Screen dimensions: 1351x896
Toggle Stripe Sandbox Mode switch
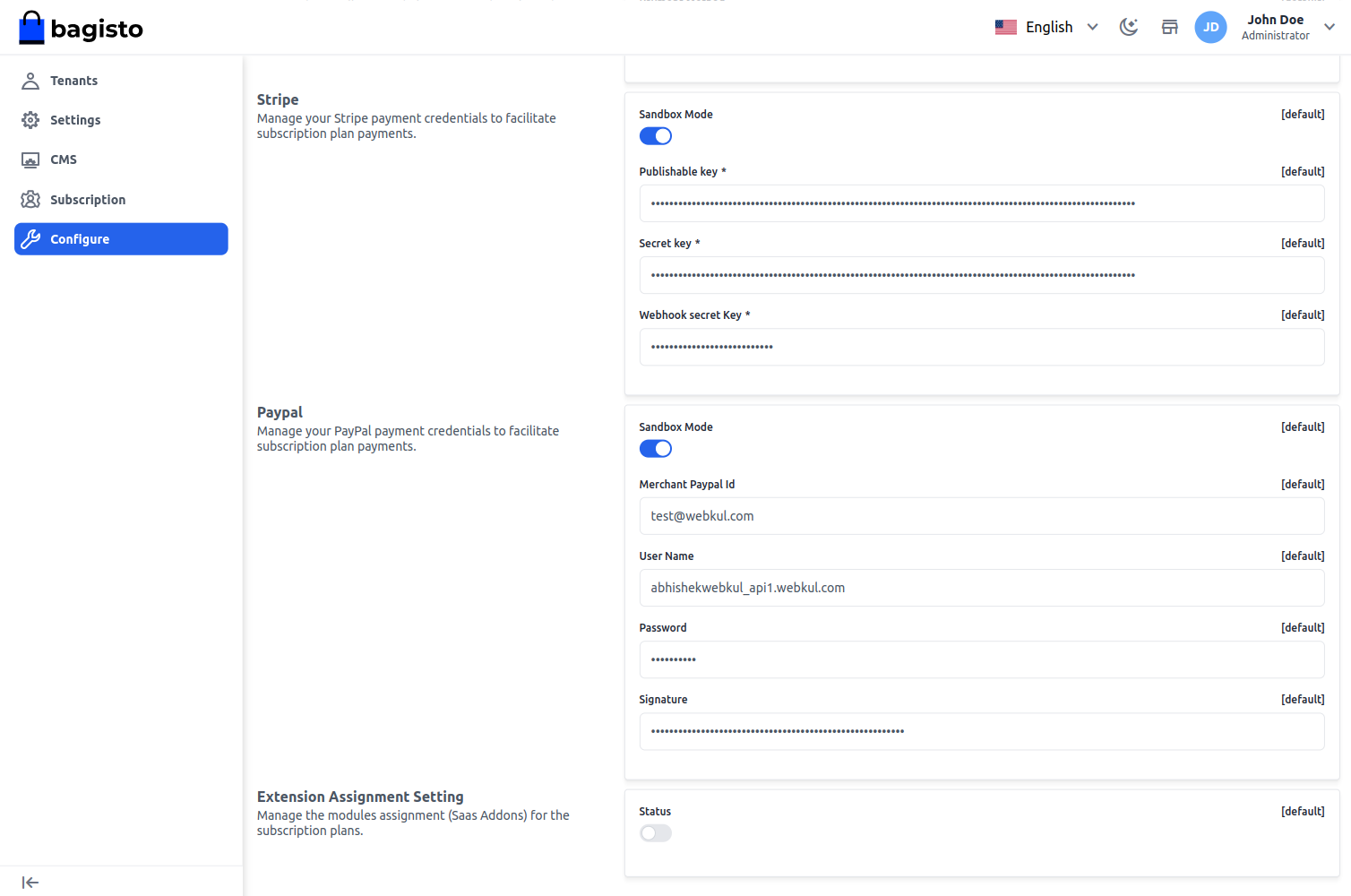(656, 136)
